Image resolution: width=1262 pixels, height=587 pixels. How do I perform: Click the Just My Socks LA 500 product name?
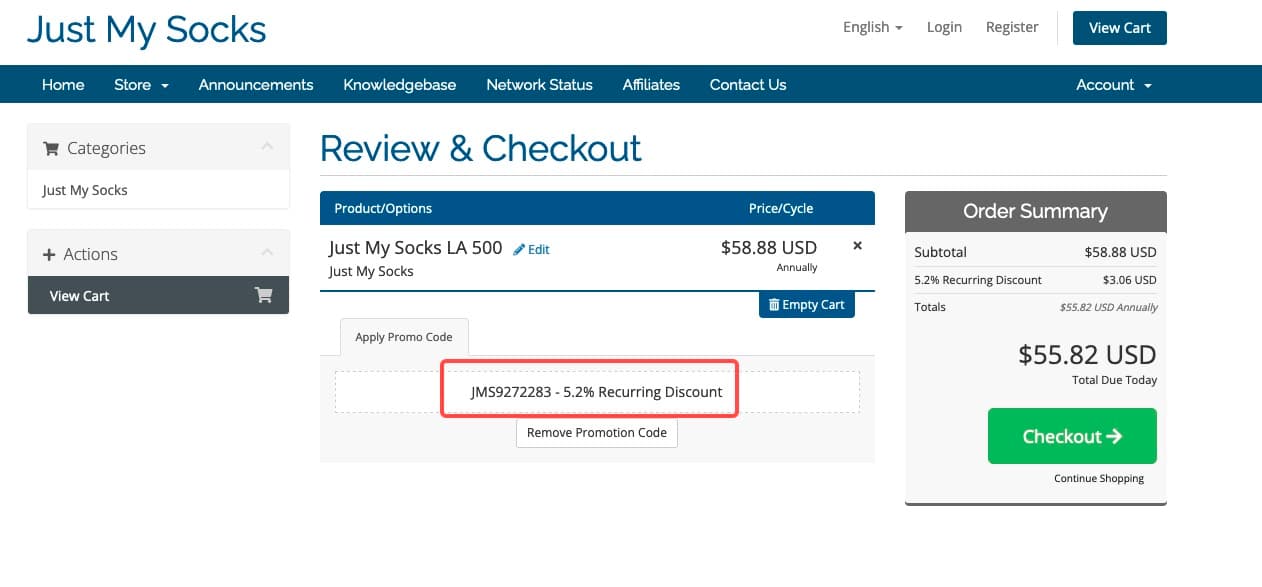click(x=415, y=247)
